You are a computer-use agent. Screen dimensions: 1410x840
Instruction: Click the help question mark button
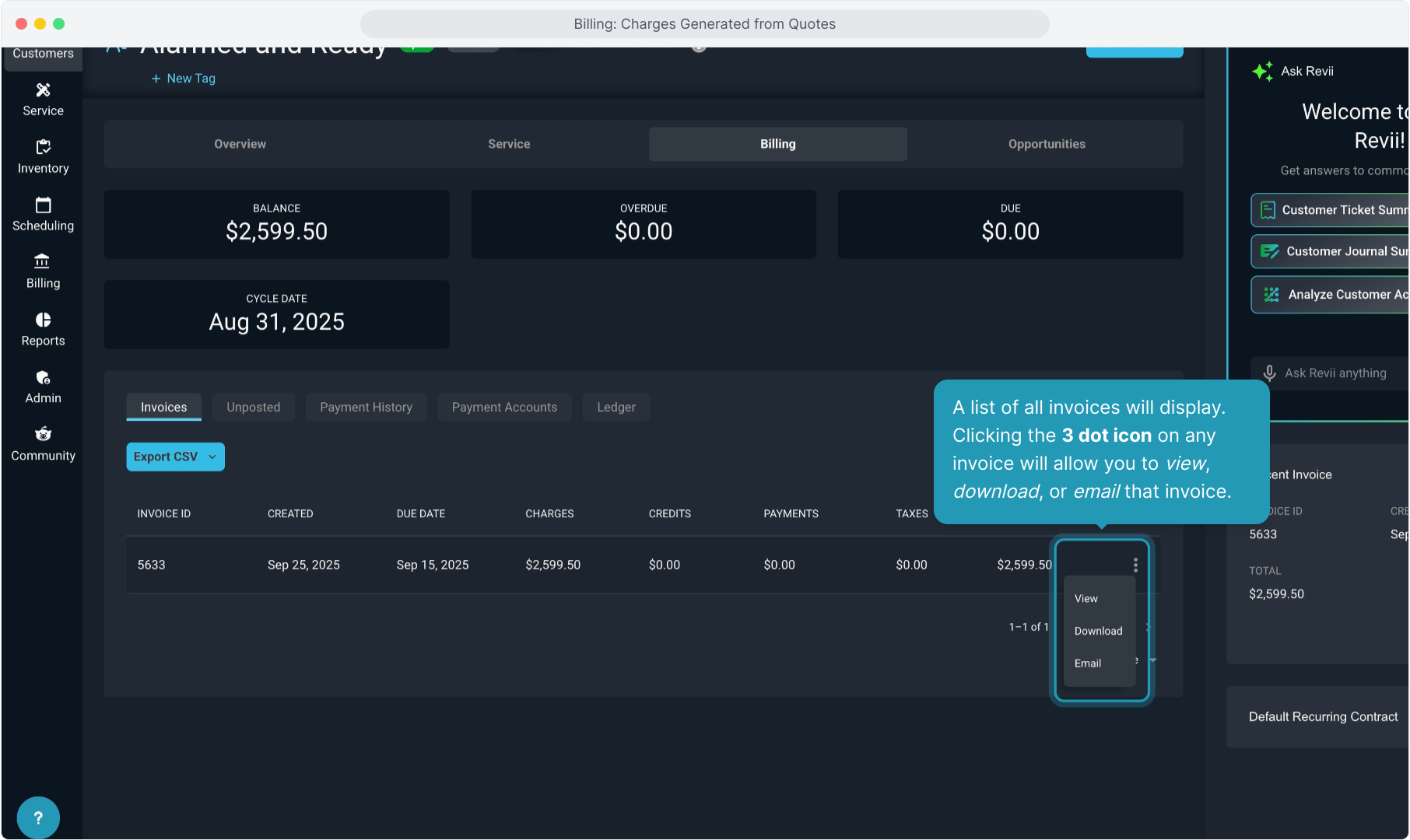tap(38, 817)
